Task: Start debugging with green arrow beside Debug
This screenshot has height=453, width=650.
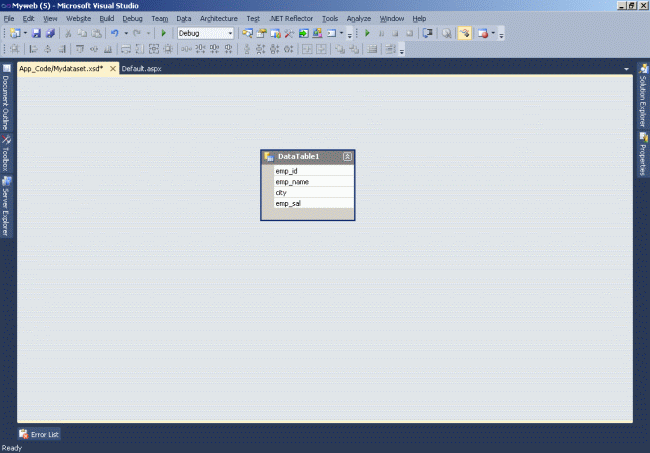Action: click(x=163, y=33)
